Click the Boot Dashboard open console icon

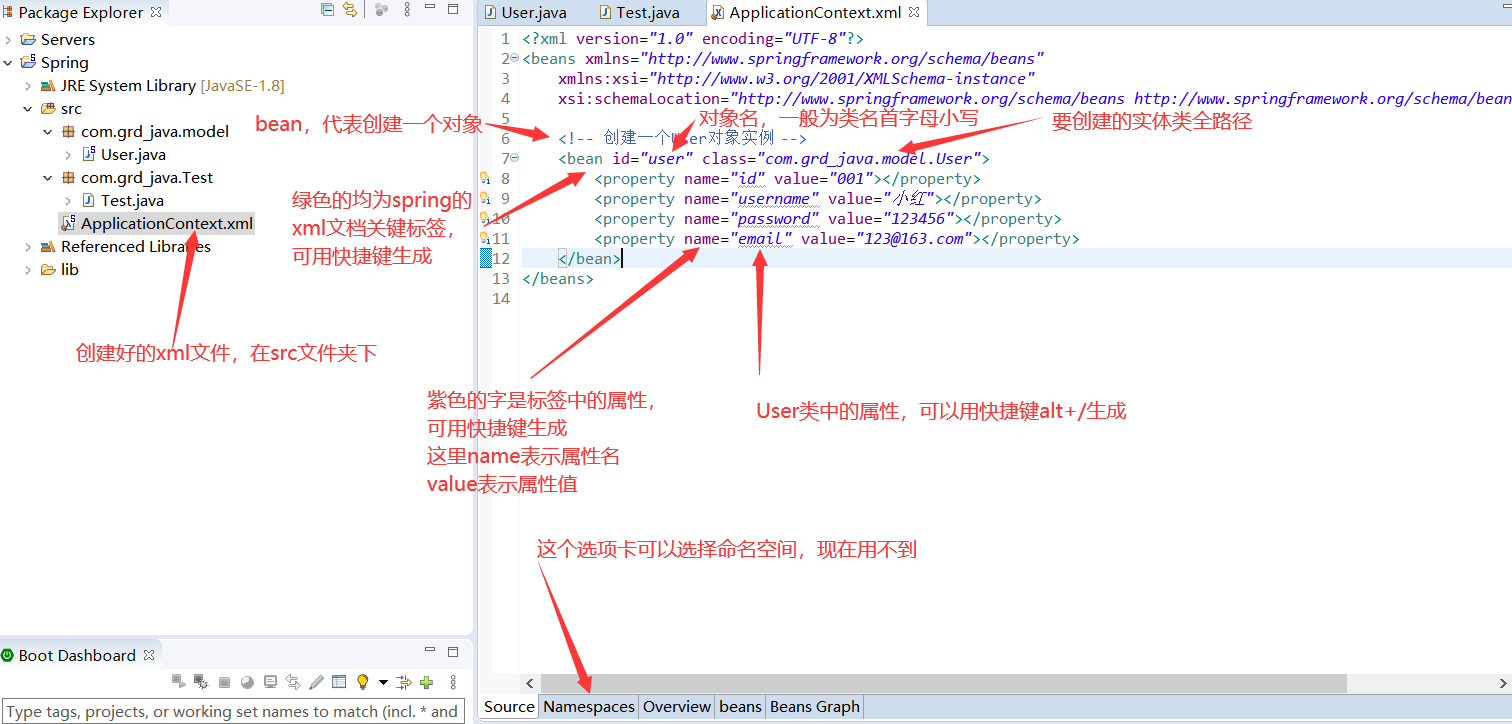tap(270, 682)
